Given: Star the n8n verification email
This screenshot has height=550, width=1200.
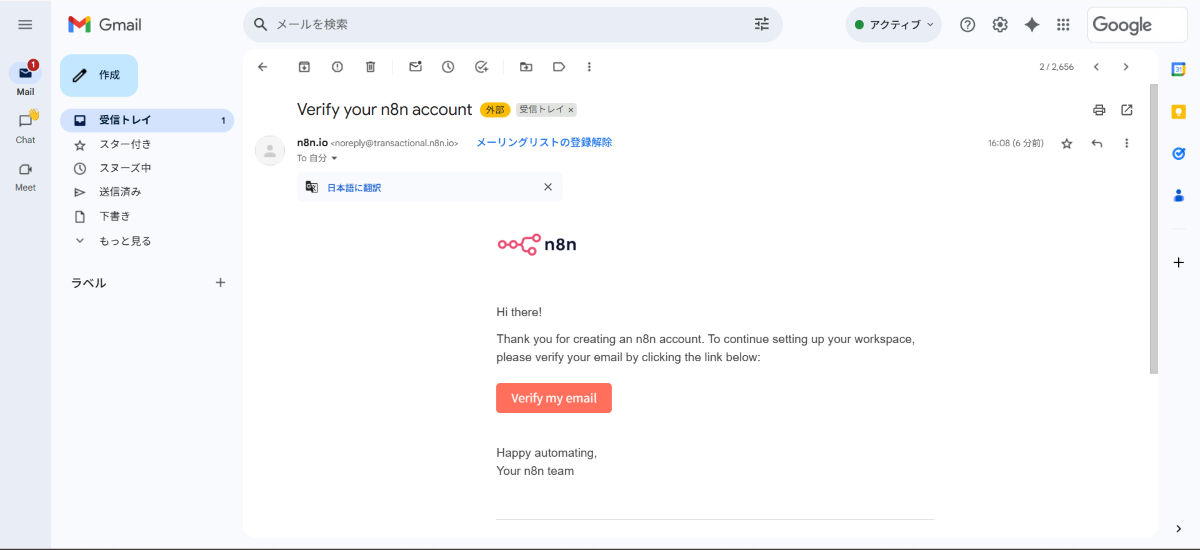Looking at the screenshot, I should [x=1067, y=144].
